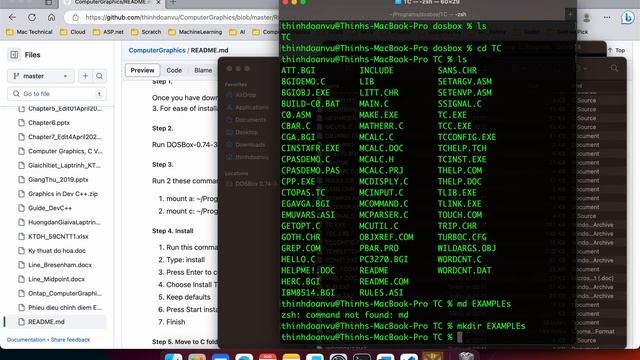Open the Documentation link
This screenshot has height=360, width=640.
(x=26, y=340)
